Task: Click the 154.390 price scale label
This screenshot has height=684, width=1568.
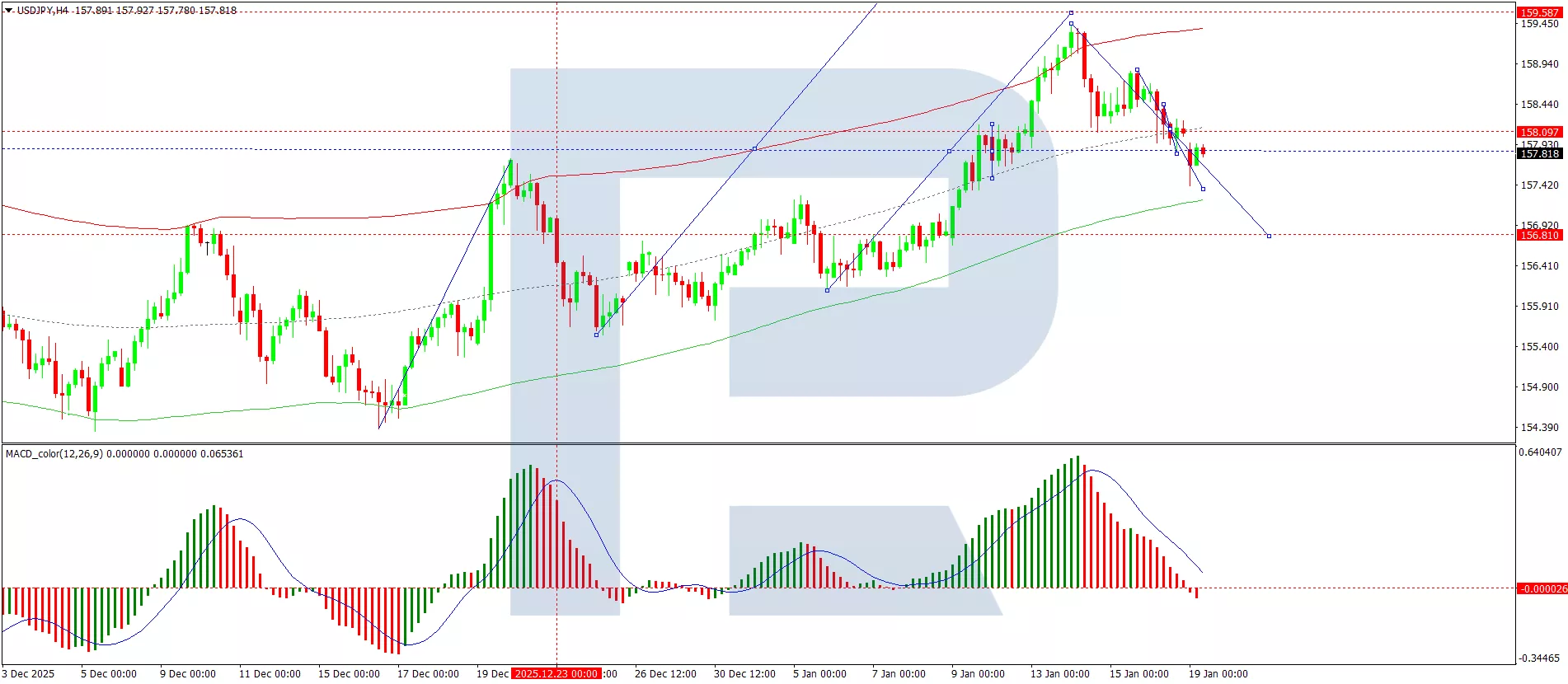Action: tap(1539, 427)
